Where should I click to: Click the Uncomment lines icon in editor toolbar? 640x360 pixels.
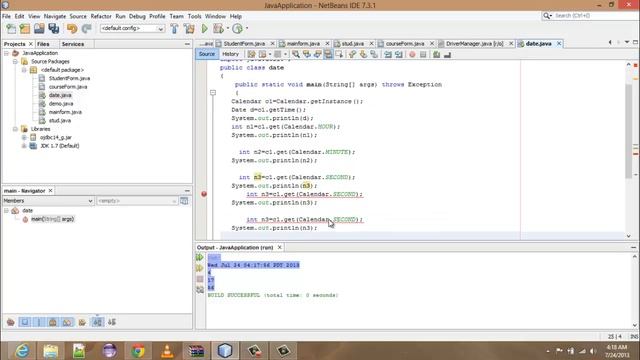tap(447, 54)
